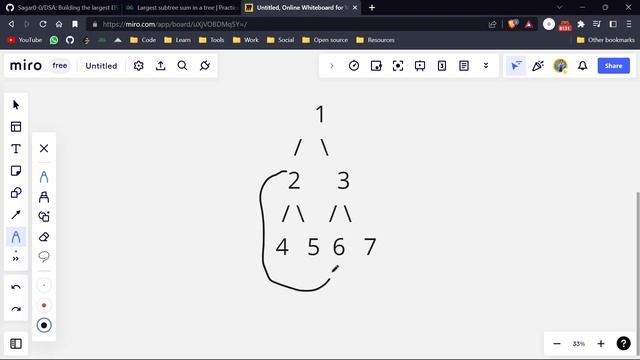640x360 pixels.
Task: Select the cursor selection tool
Action: tap(16, 105)
